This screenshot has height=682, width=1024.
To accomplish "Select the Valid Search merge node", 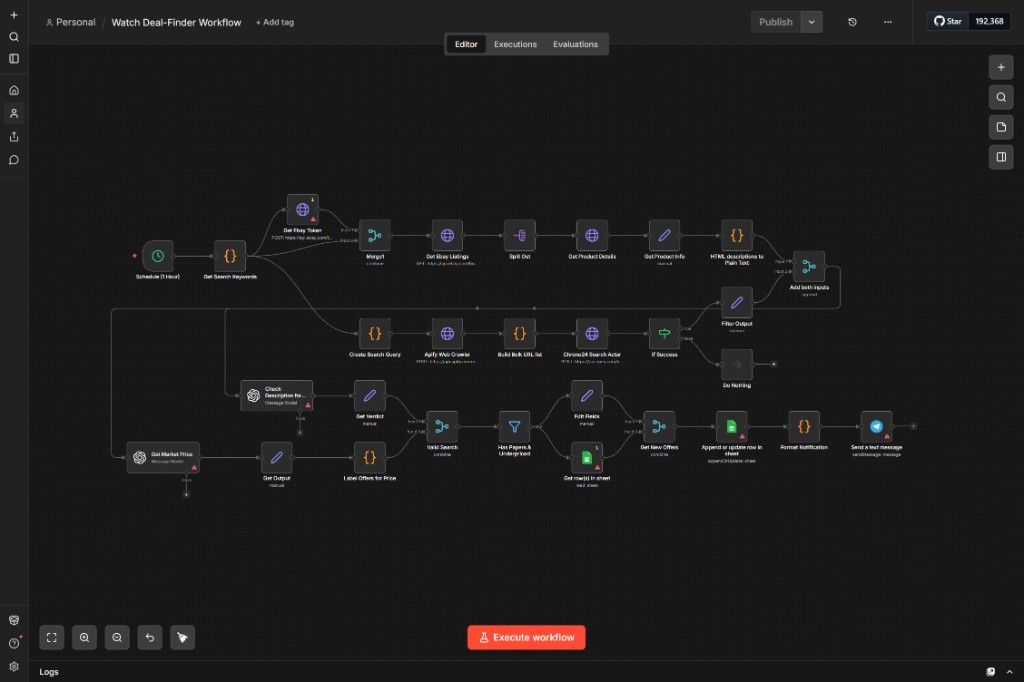I will pos(442,427).
